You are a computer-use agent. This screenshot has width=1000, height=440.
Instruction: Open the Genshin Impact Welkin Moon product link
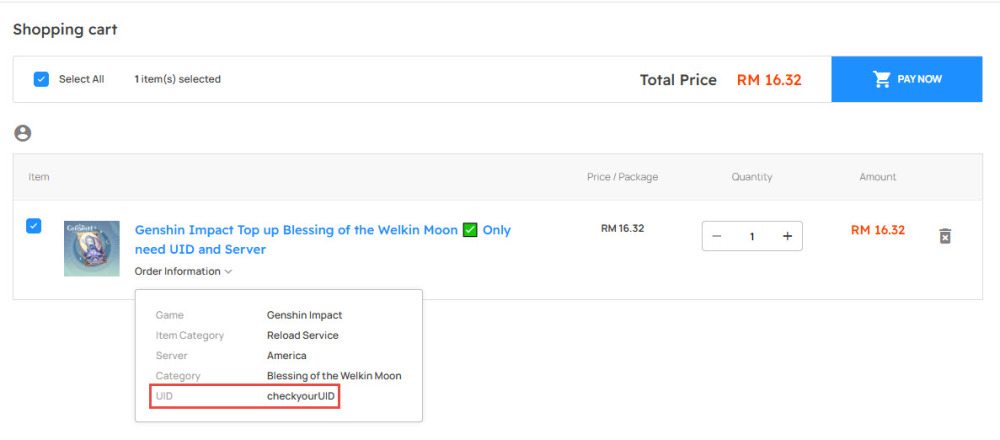(323, 239)
